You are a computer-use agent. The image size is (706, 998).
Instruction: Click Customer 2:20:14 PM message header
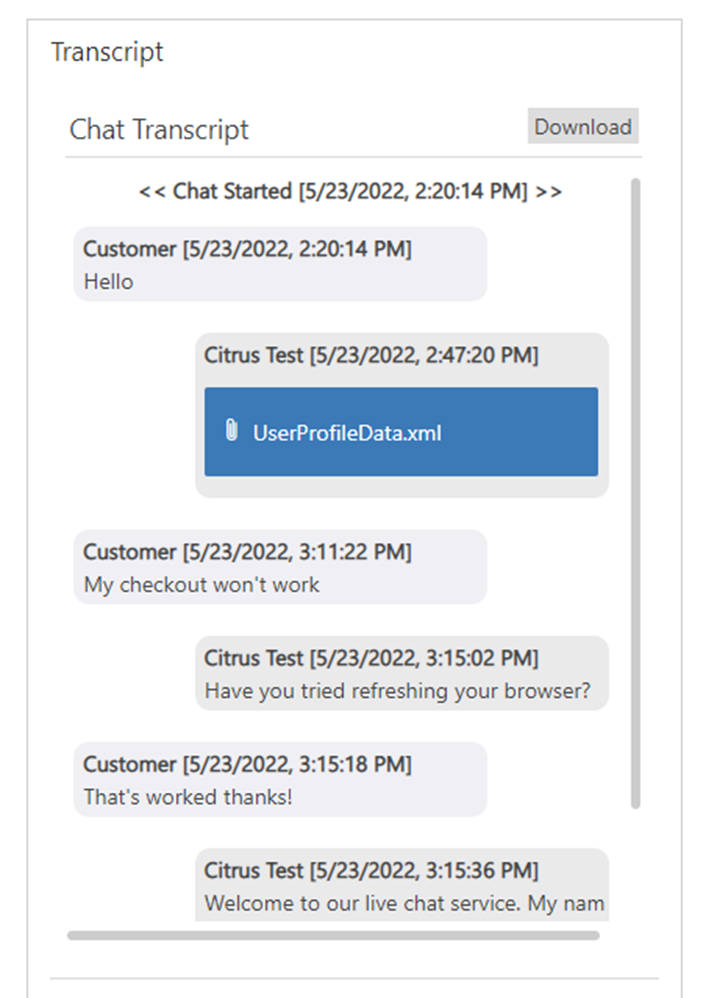click(247, 248)
